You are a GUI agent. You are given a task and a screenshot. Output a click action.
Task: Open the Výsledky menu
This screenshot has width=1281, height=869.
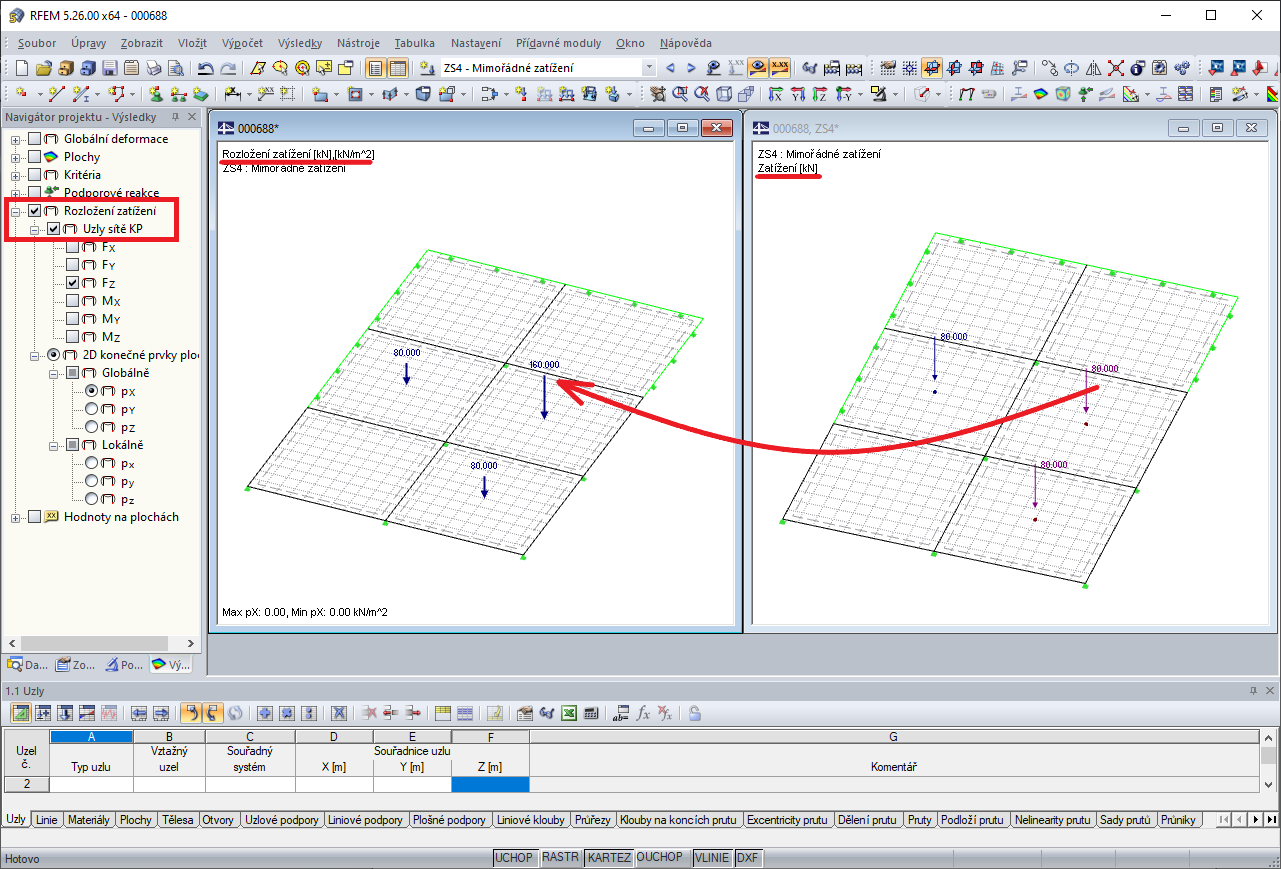(300, 43)
